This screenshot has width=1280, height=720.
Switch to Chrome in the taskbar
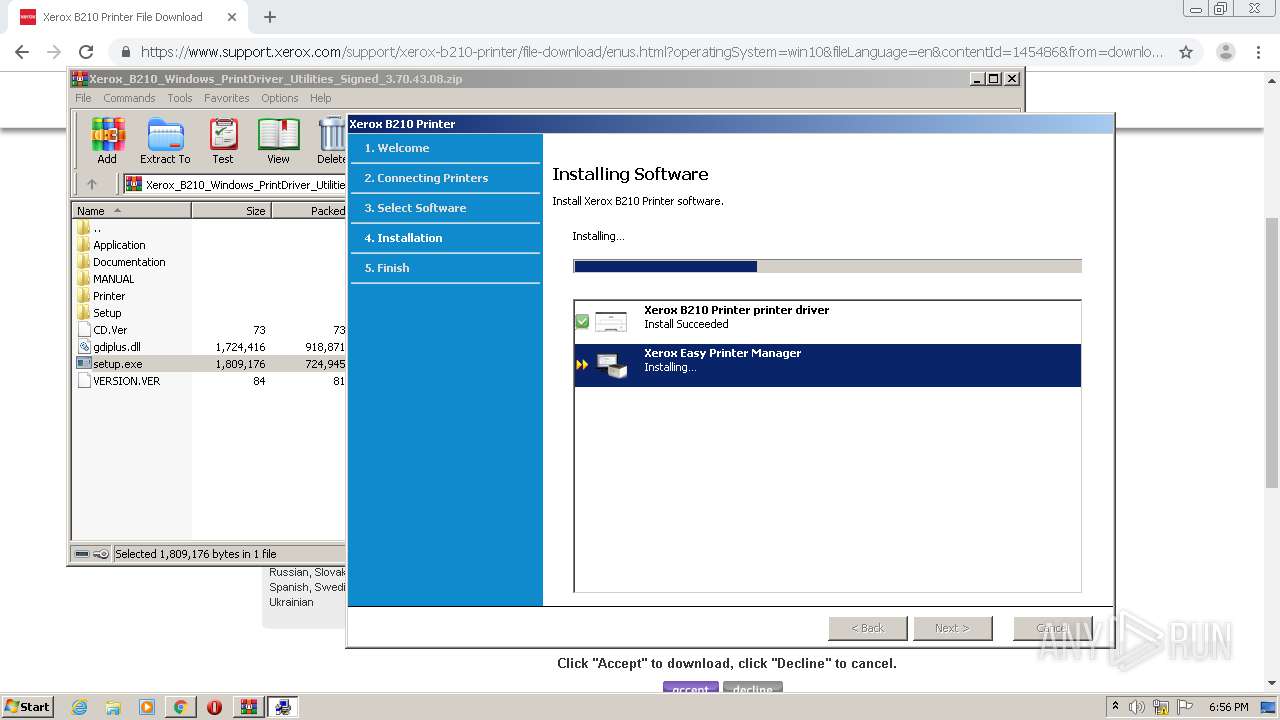pyautogui.click(x=181, y=707)
